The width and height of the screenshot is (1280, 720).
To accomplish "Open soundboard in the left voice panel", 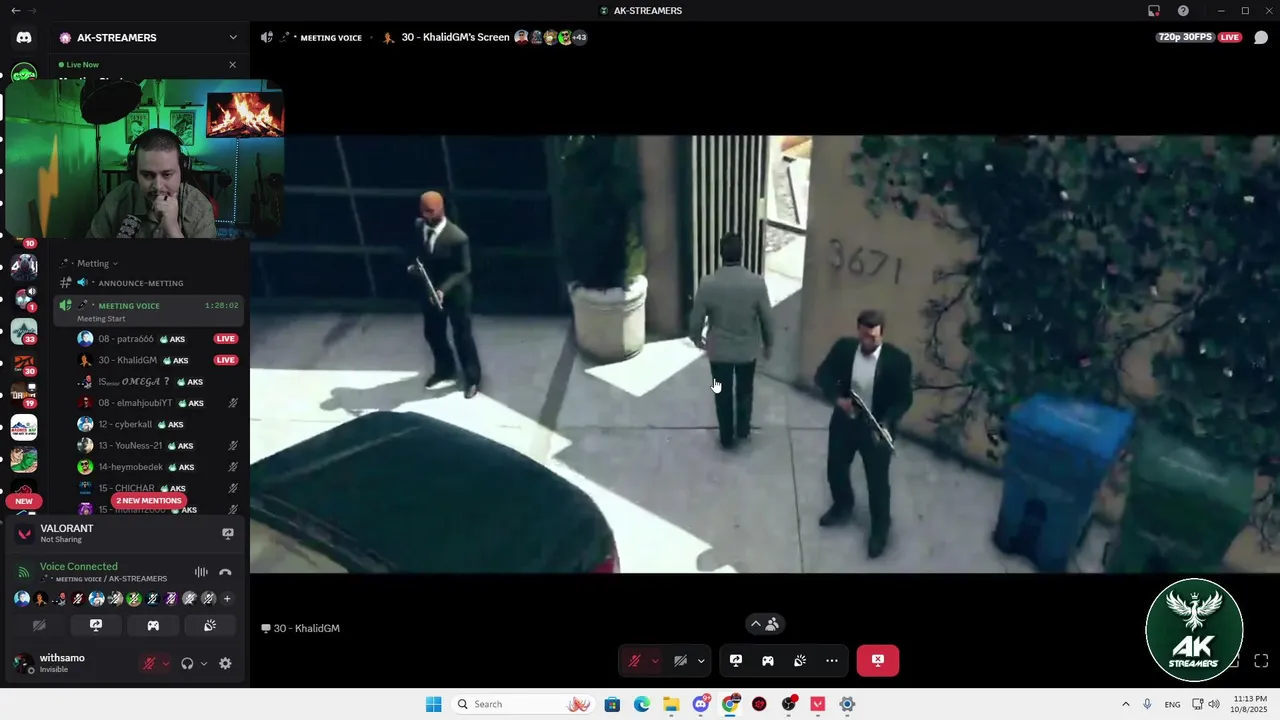I will click(x=210, y=625).
